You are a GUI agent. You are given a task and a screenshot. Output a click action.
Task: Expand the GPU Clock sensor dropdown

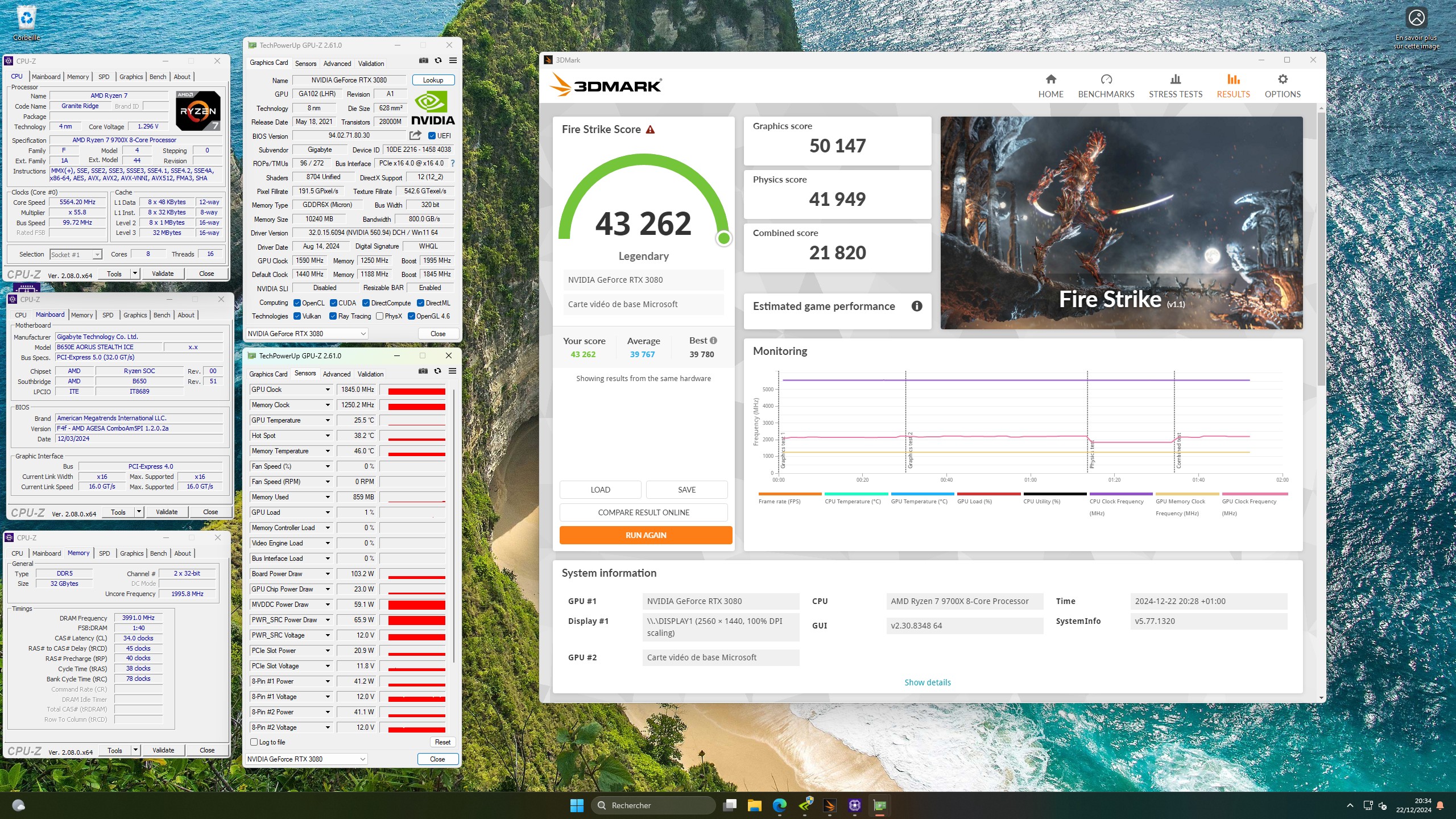328,390
